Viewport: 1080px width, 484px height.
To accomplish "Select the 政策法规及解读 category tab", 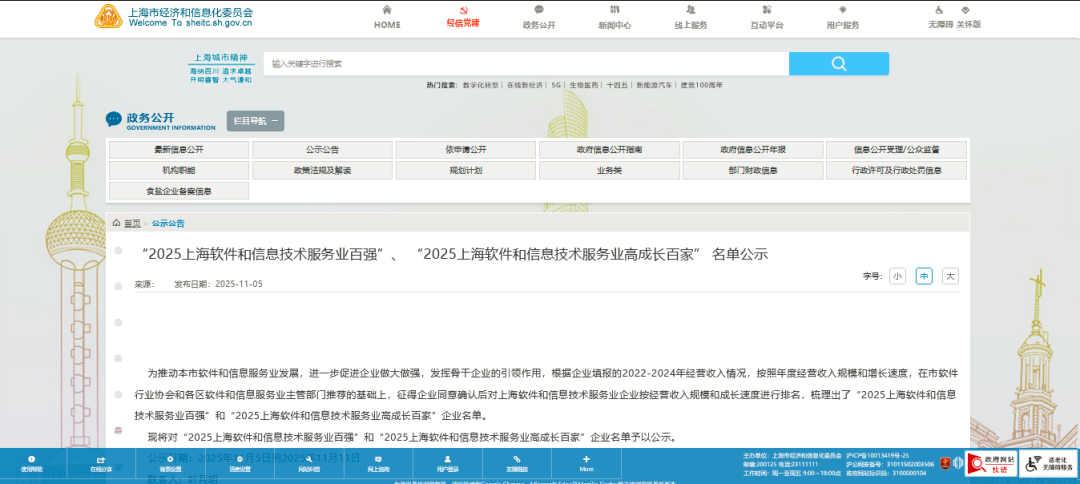I will pos(322,170).
